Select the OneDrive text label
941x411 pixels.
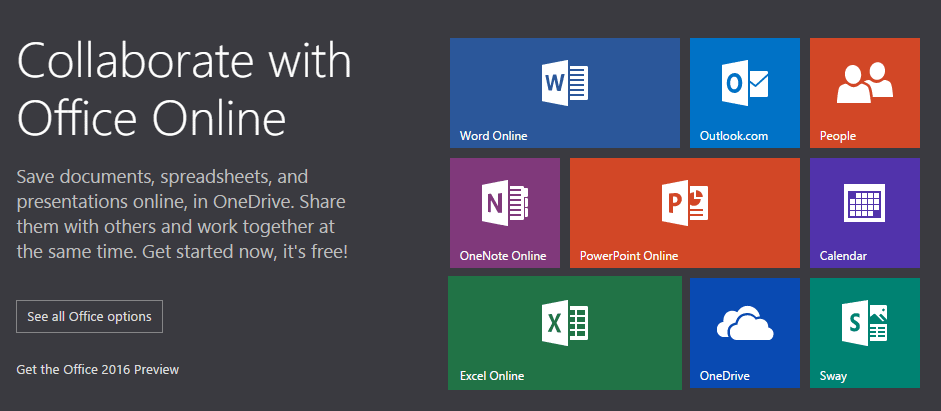click(x=725, y=376)
